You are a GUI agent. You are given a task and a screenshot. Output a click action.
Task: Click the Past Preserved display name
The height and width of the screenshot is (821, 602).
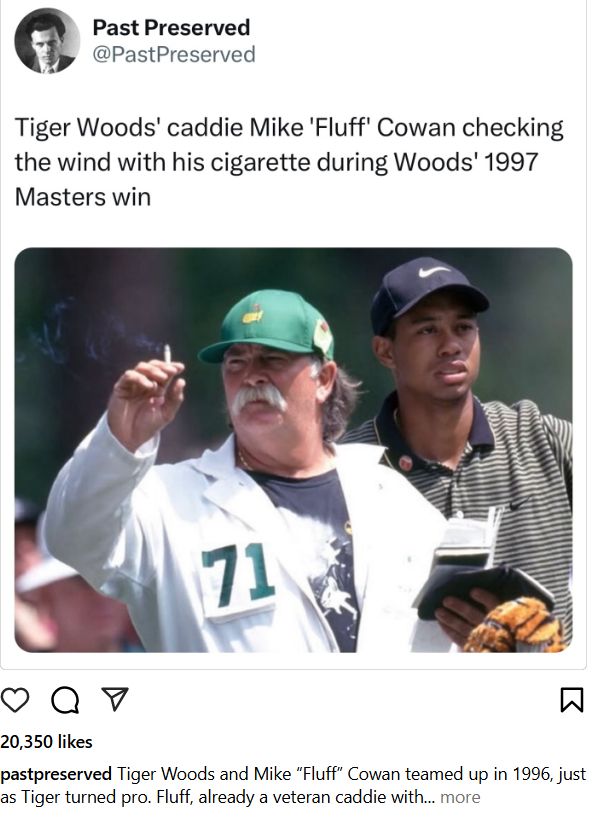[x=171, y=27]
